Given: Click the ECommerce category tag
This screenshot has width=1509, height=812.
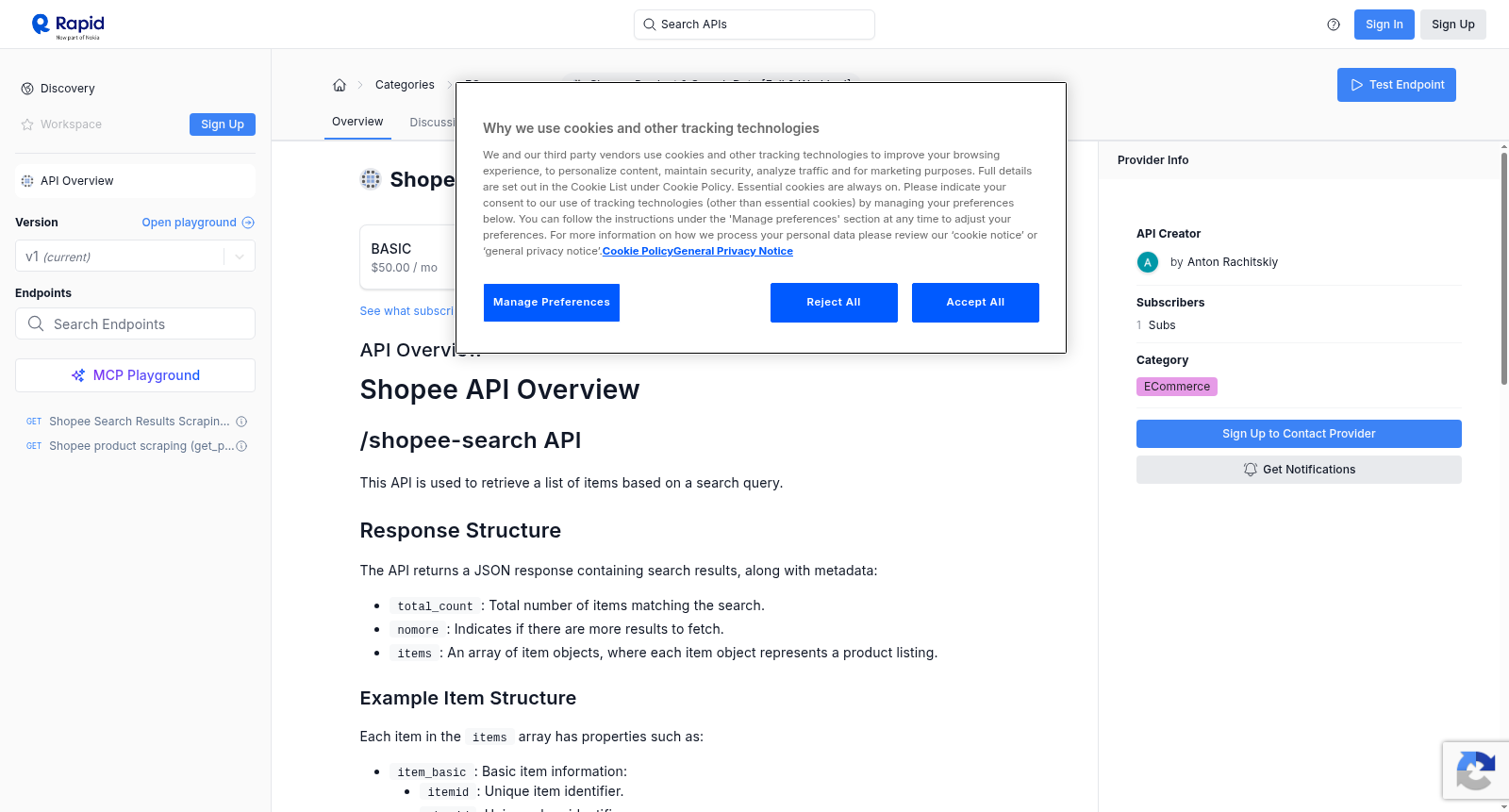Looking at the screenshot, I should click(x=1177, y=387).
